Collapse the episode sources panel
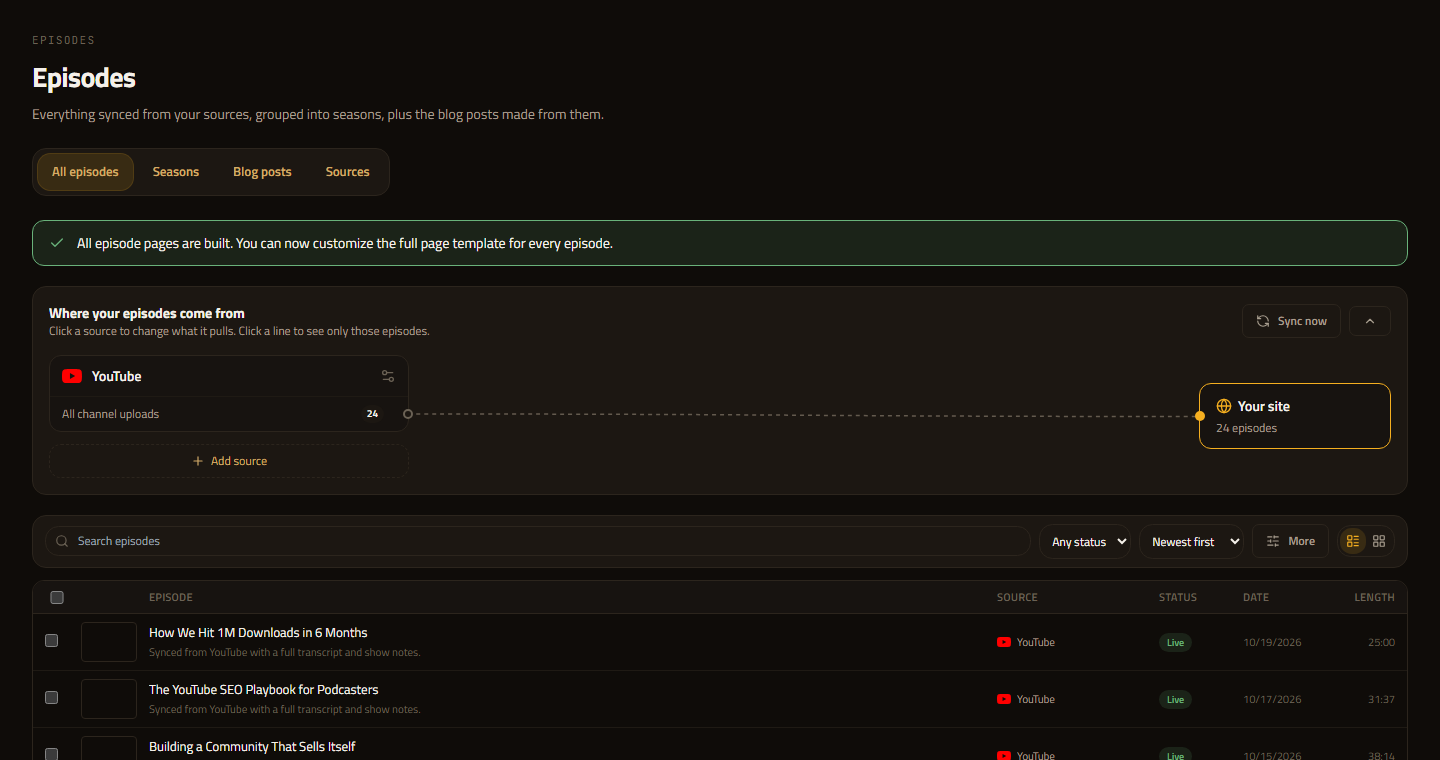 click(1370, 321)
